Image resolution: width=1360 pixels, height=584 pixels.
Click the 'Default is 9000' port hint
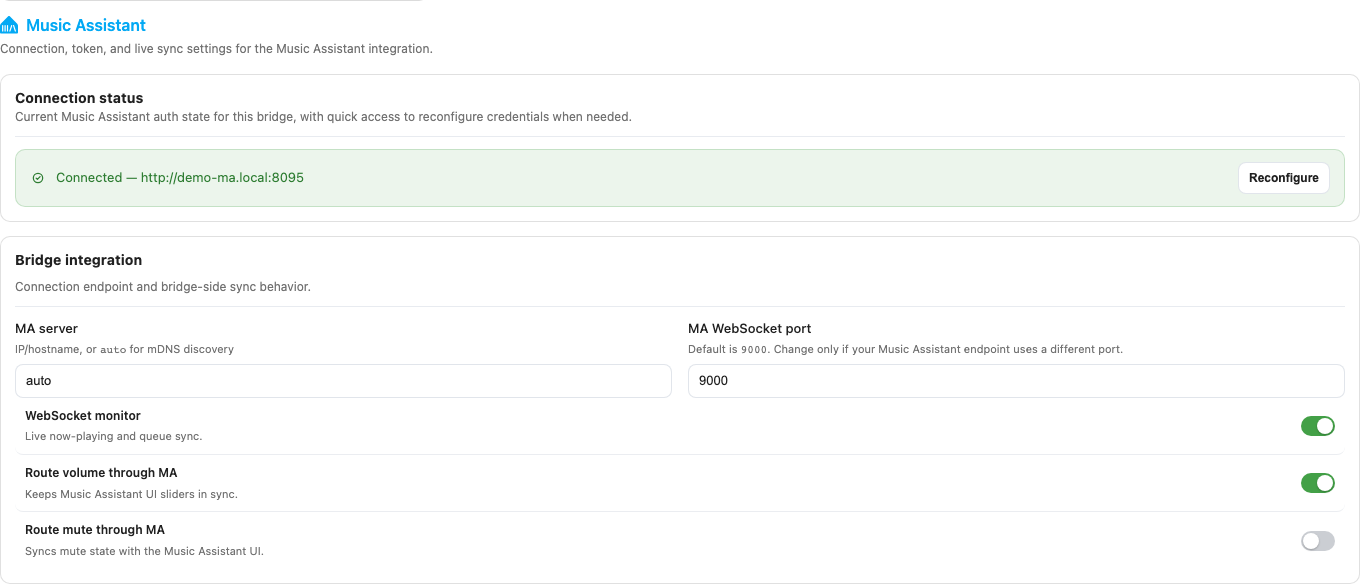point(906,349)
